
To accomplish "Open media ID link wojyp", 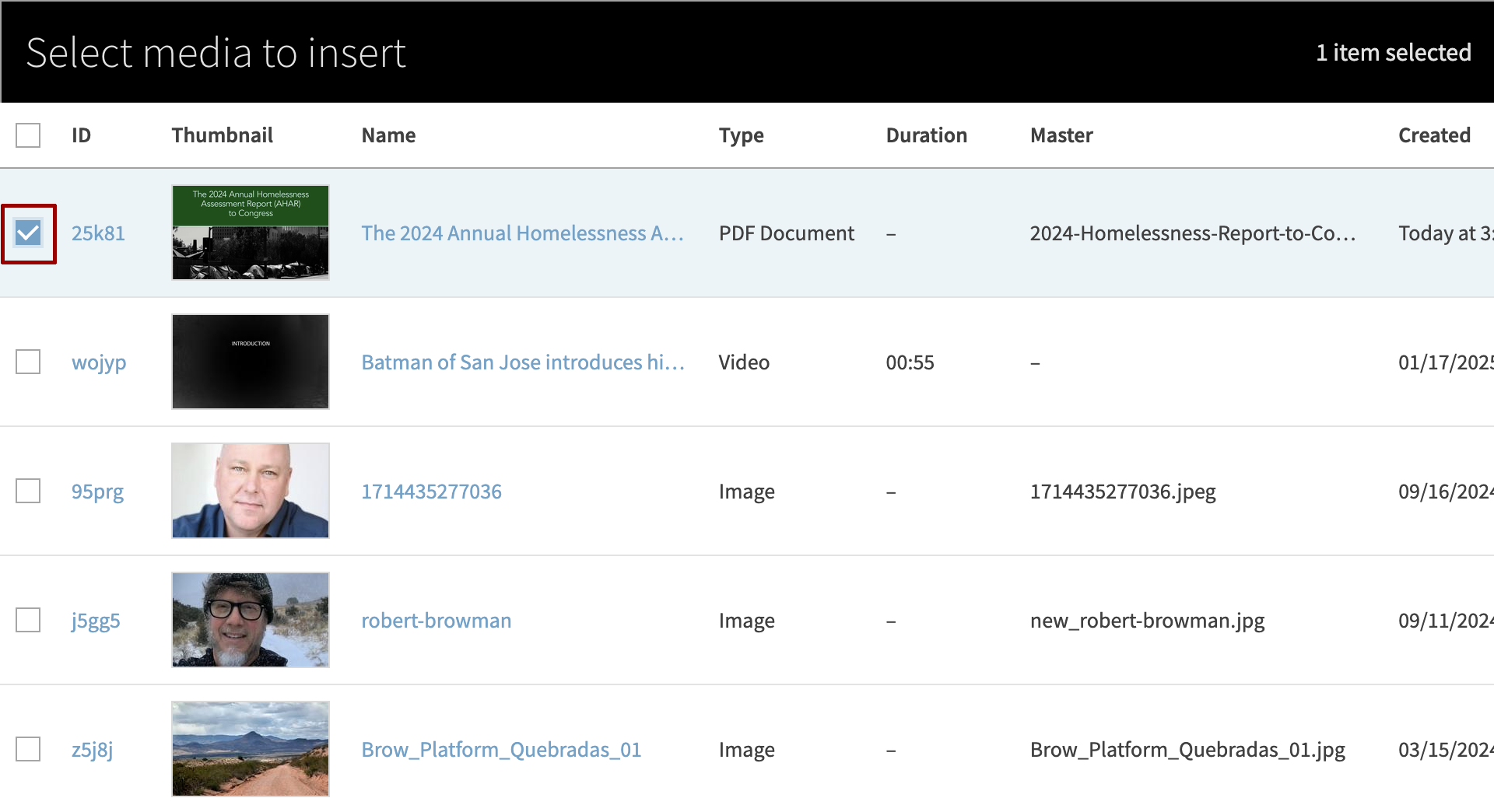I will pos(99,362).
